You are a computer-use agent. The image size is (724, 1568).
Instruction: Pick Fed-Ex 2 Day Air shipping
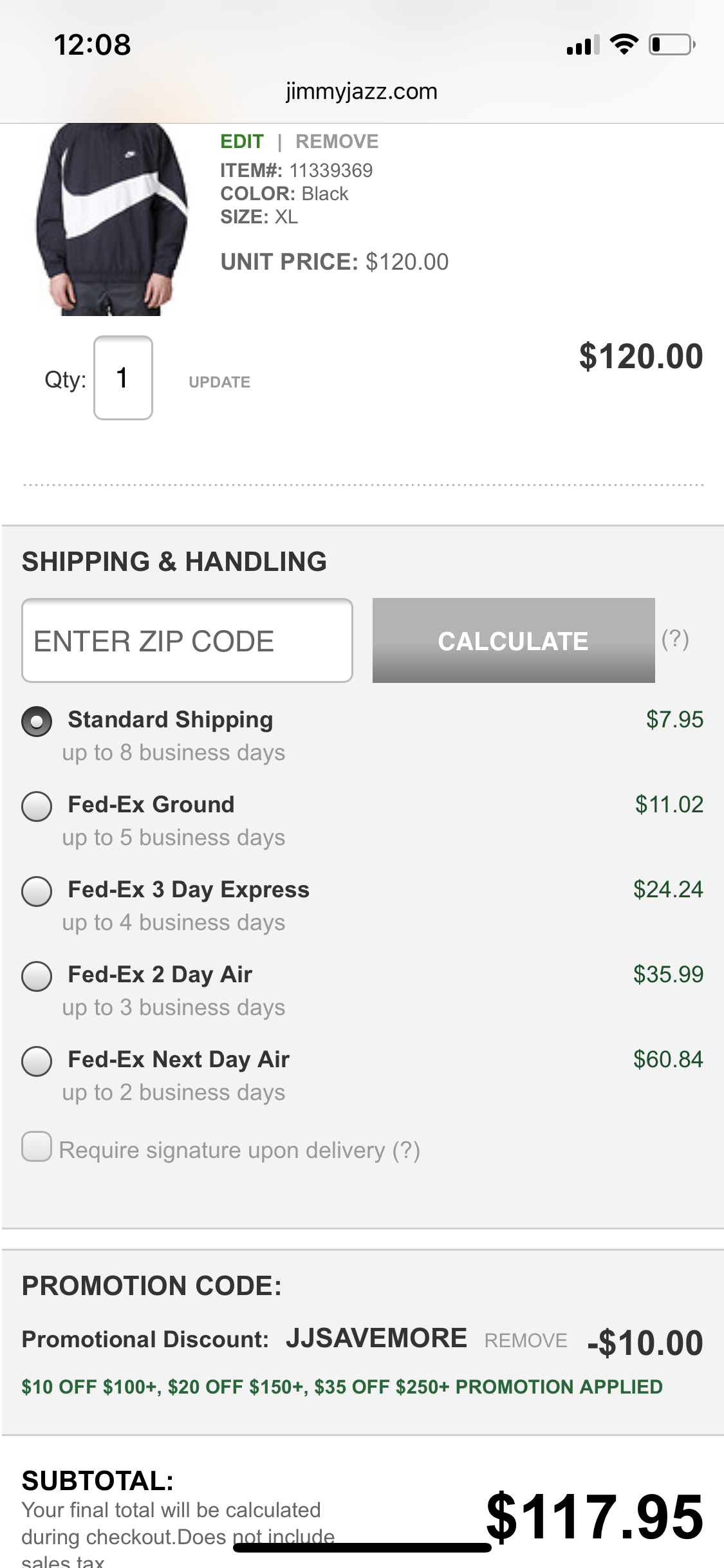point(37,976)
